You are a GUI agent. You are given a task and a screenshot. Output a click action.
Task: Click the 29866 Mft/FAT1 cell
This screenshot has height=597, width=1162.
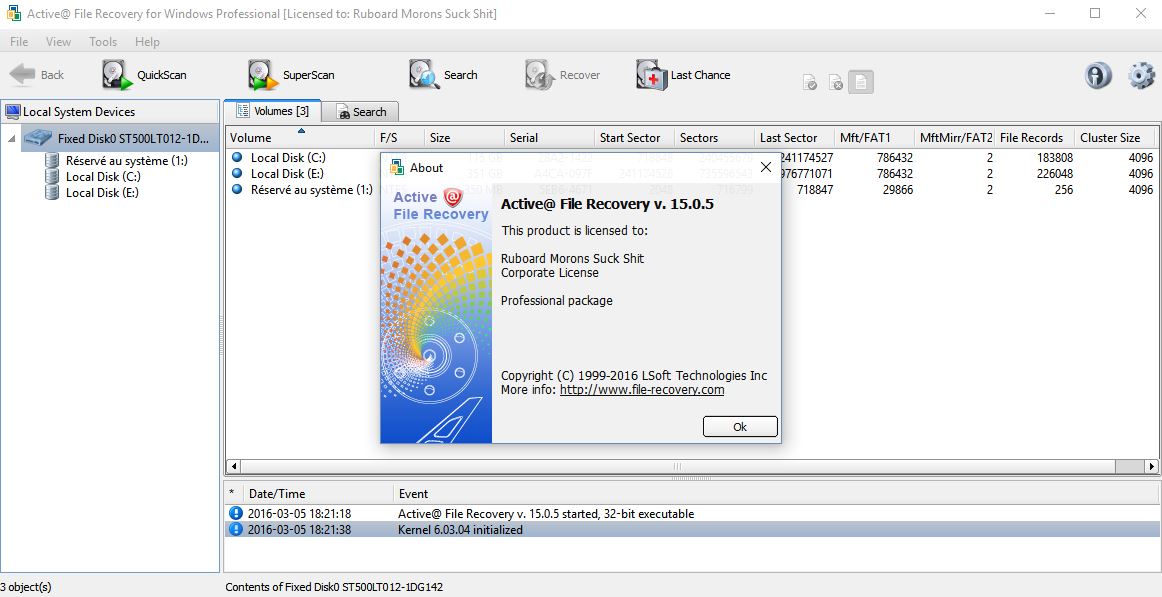(x=897, y=190)
